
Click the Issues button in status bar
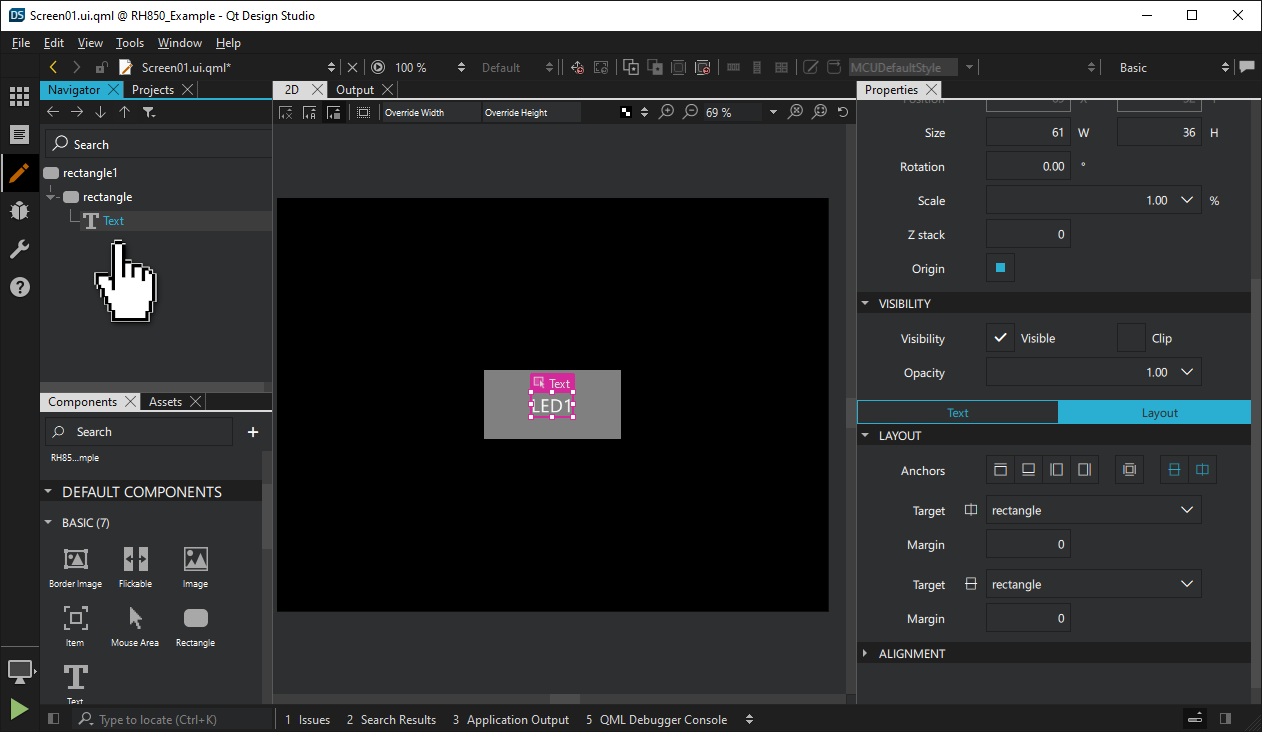tap(307, 719)
